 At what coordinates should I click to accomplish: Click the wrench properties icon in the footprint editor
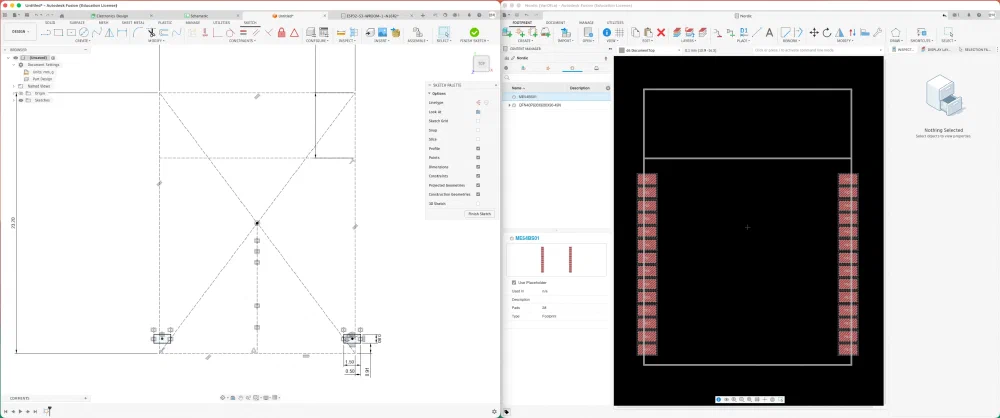(x=878, y=32)
